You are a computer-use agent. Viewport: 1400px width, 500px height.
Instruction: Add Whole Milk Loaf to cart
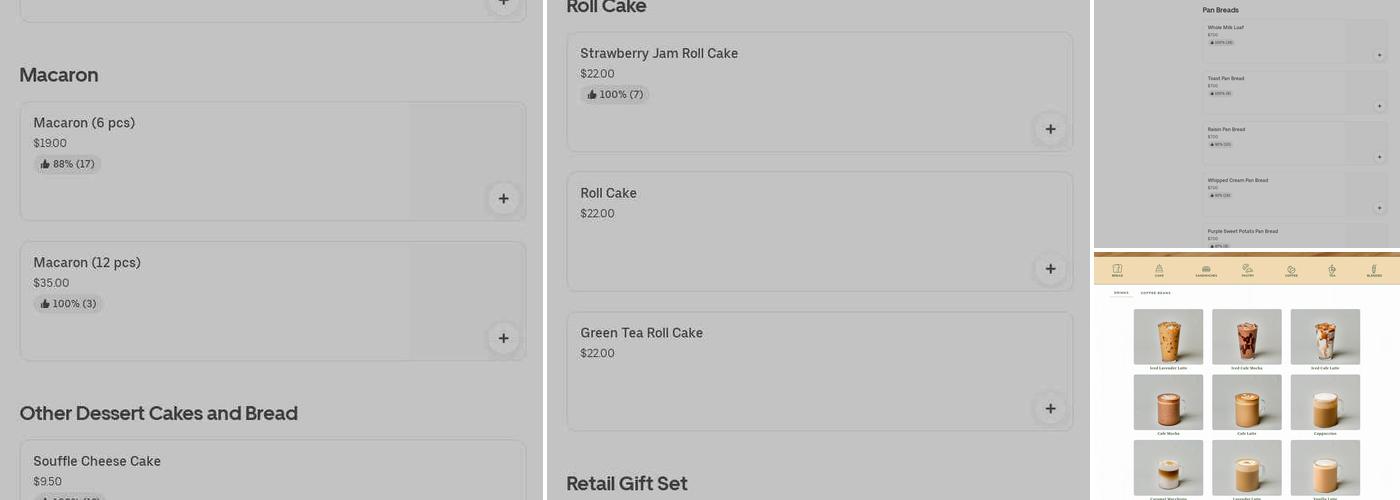coord(1379,55)
